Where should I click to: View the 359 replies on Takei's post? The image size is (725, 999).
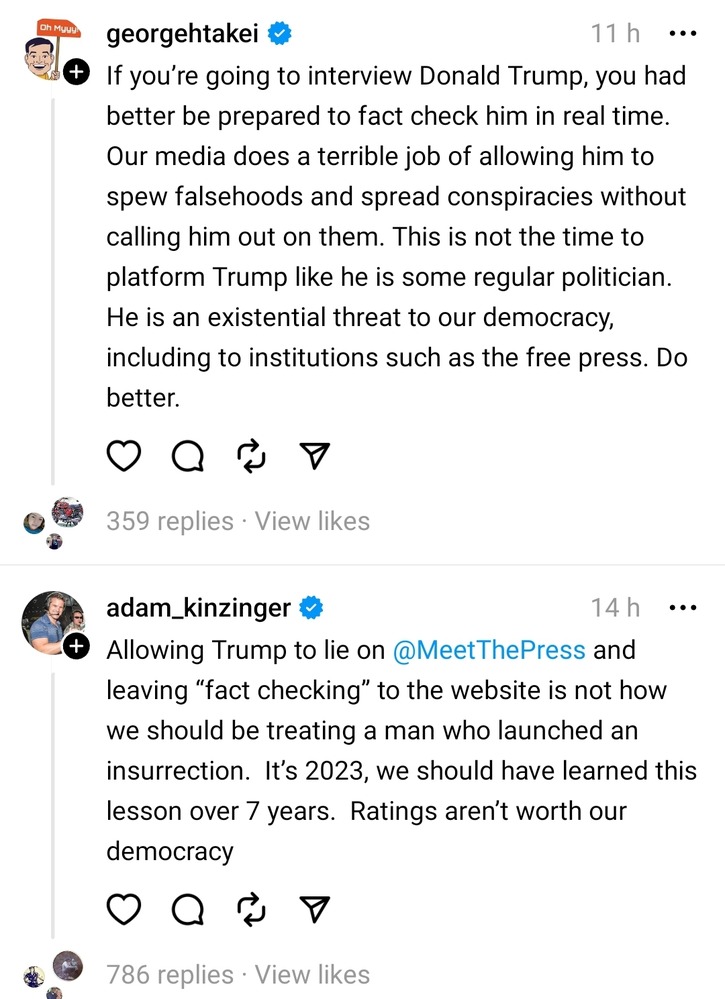tap(169, 521)
